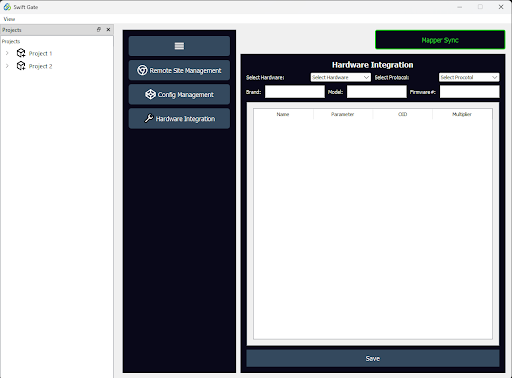
Task: Click the Config Management cube icon
Action: (x=150, y=94)
